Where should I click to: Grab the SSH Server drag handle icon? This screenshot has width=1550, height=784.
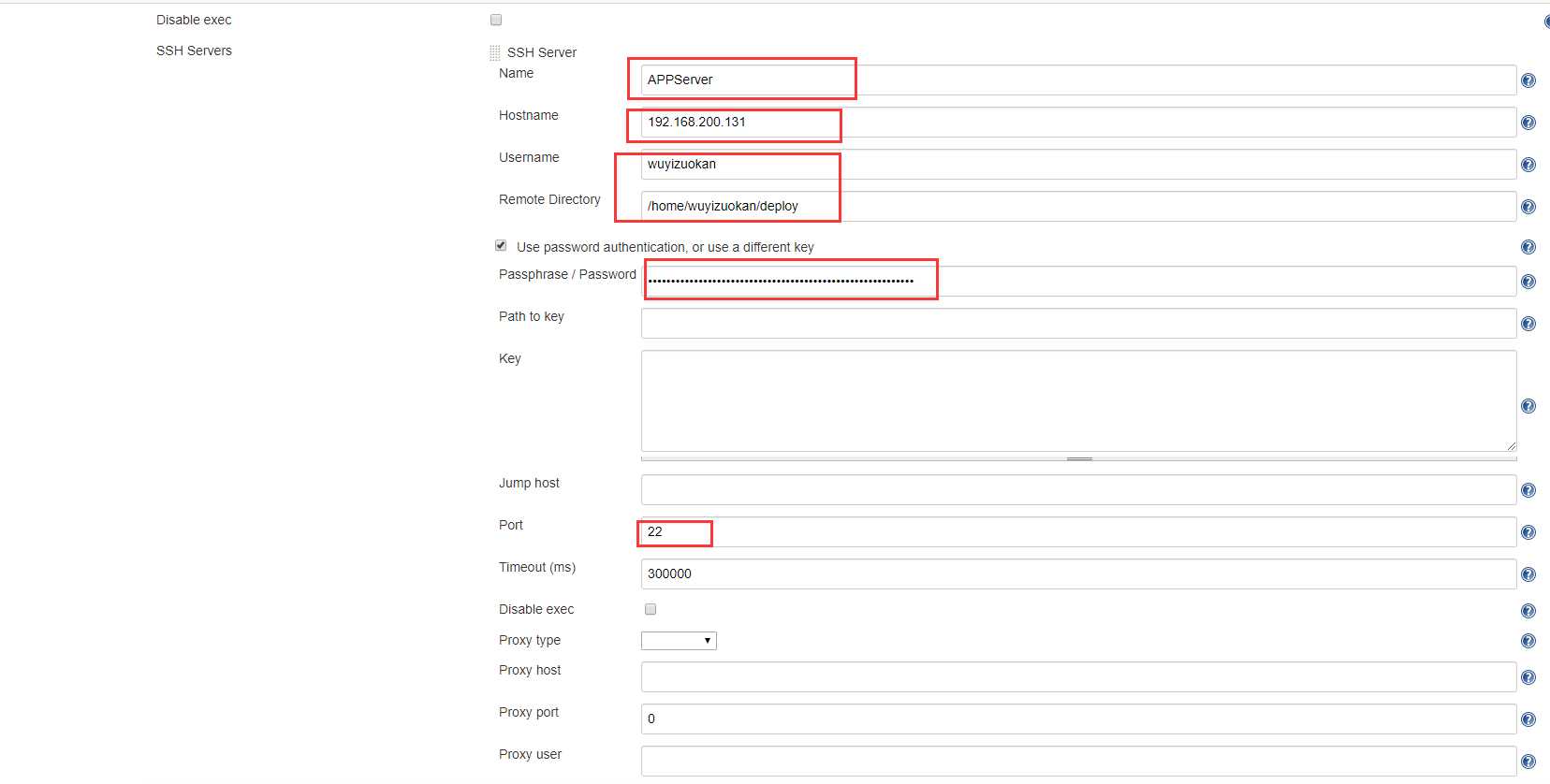click(495, 52)
